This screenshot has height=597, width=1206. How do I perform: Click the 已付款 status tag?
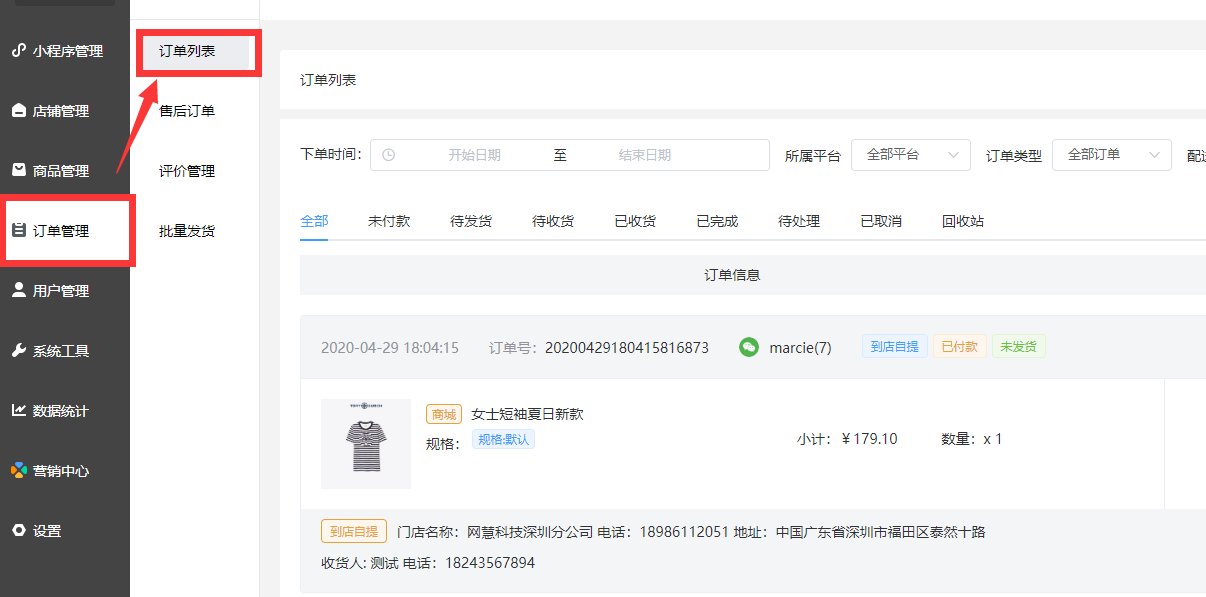coord(960,347)
